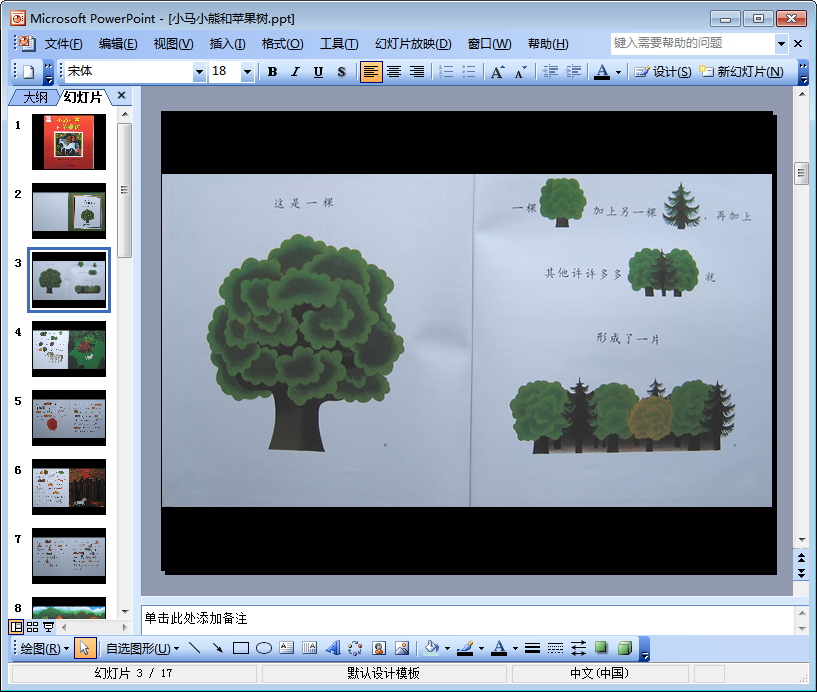Select slide 2 thumbnail
Viewport: 817px width, 692px height.
pos(69,211)
